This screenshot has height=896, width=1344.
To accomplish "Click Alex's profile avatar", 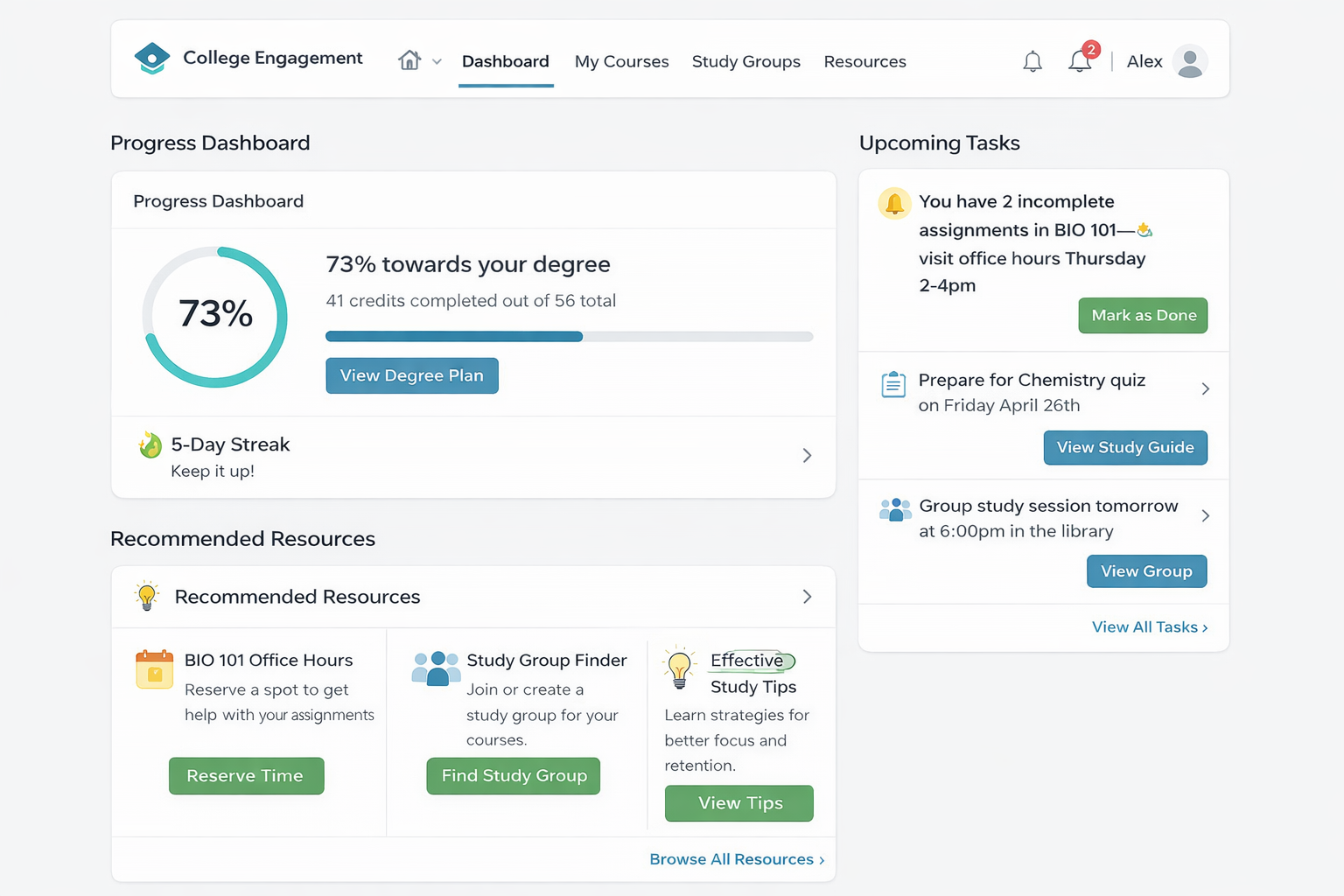I will point(1190,61).
